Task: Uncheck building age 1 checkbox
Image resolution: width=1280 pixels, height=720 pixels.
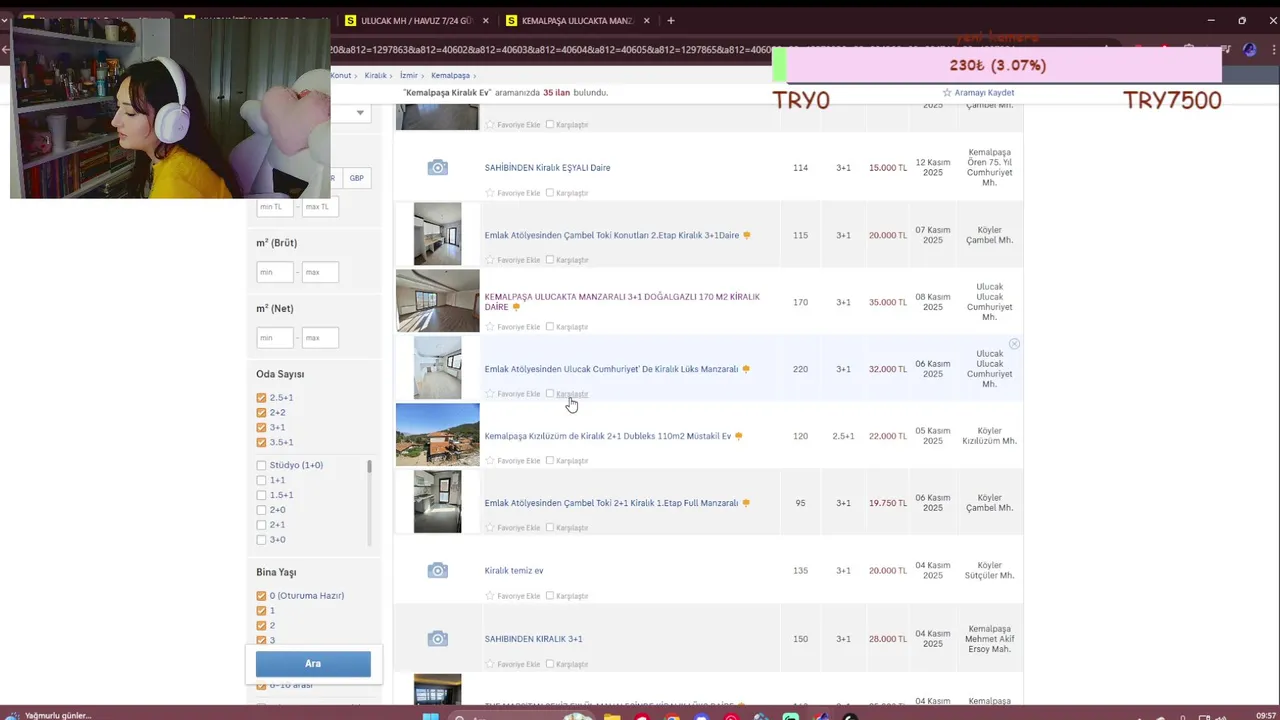Action: tap(261, 611)
